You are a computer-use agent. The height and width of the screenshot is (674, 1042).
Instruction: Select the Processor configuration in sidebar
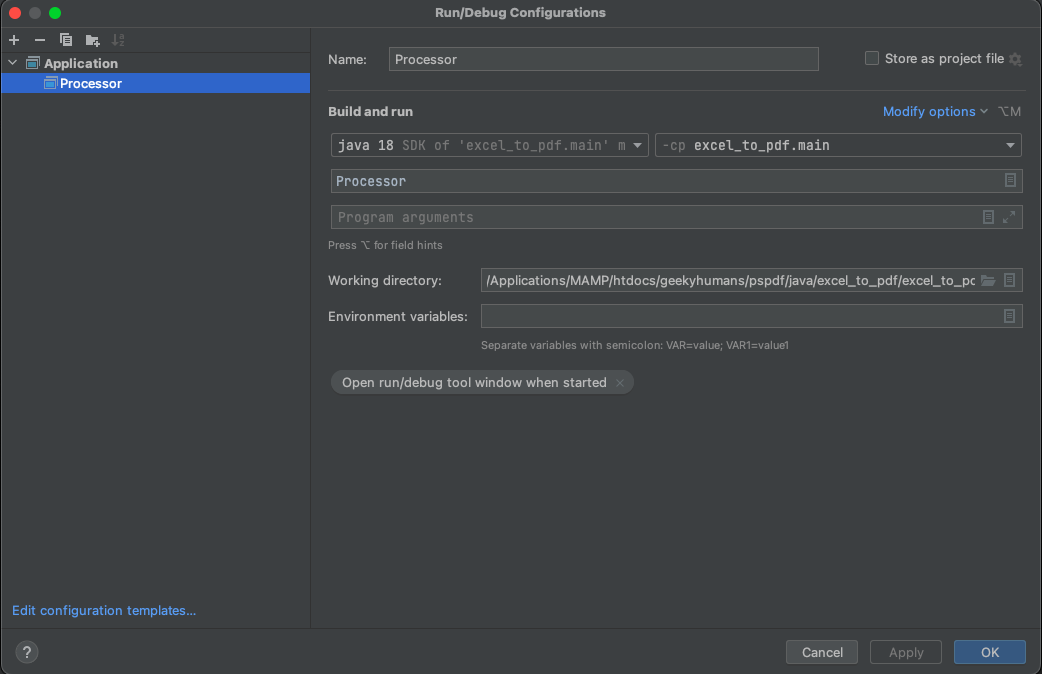[91, 83]
